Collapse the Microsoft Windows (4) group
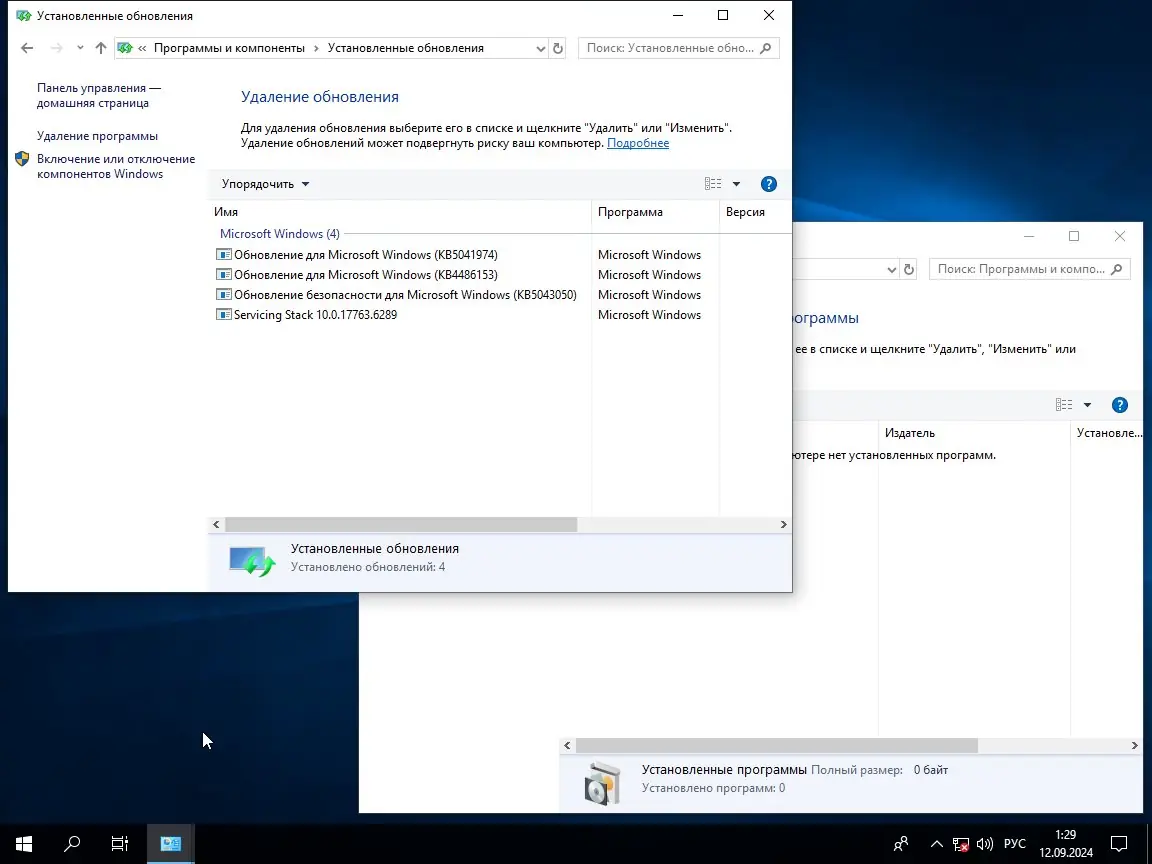 (x=279, y=234)
